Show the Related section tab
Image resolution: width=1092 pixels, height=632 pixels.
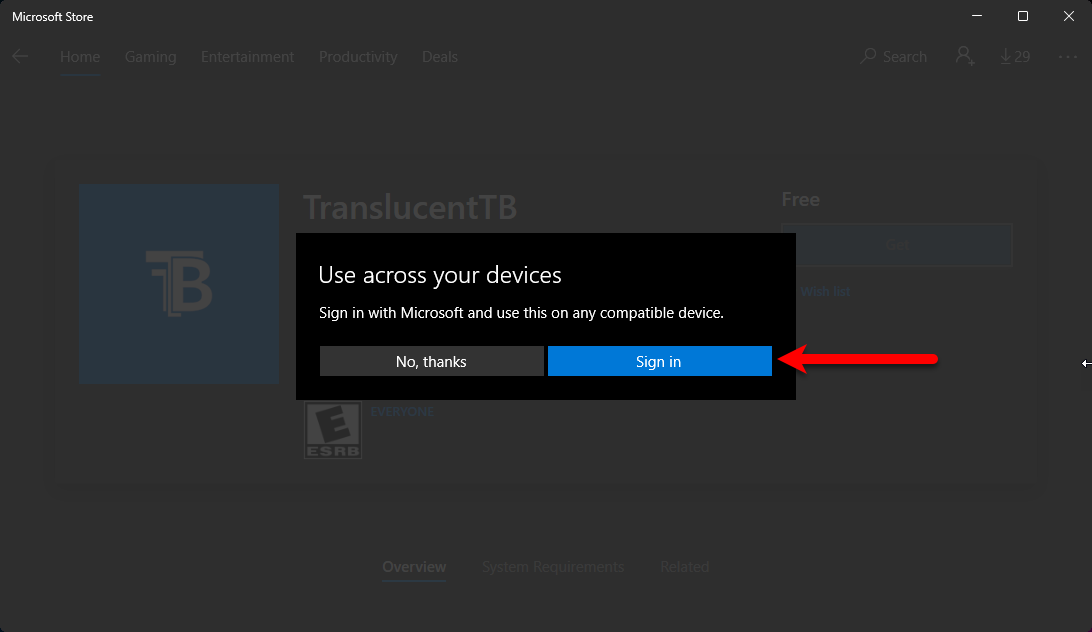click(685, 567)
